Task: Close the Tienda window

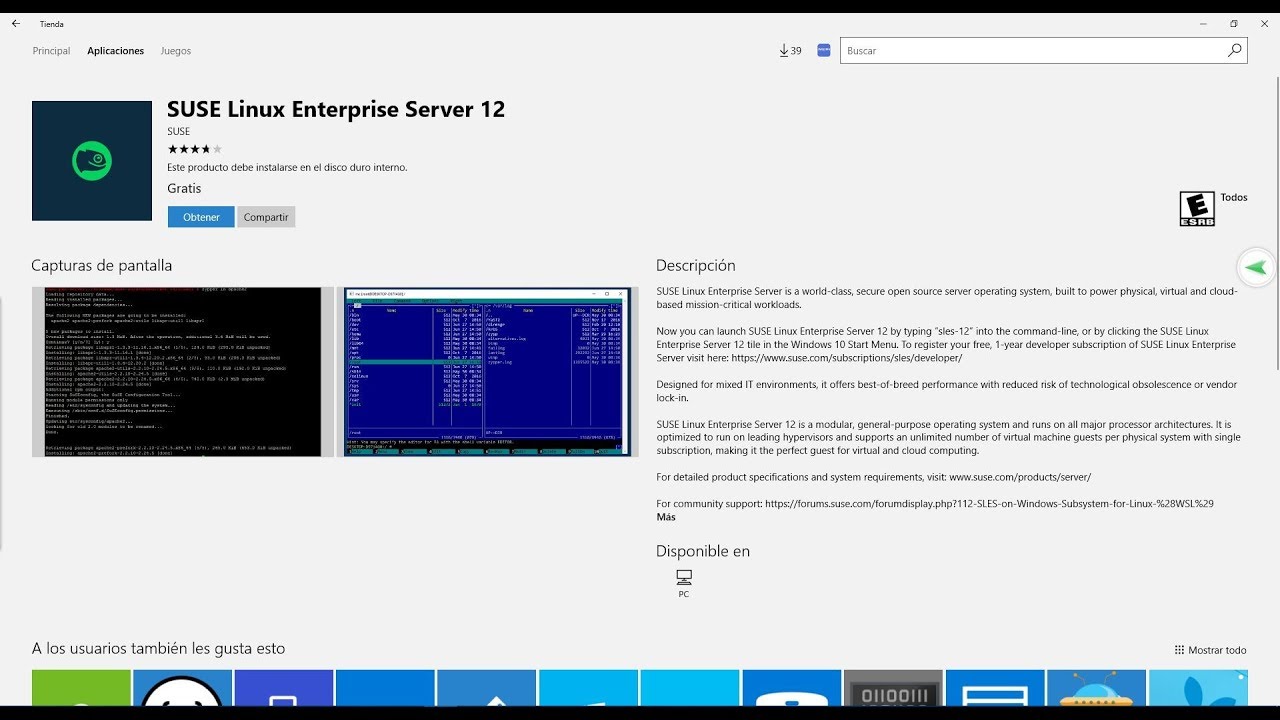Action: (1262, 23)
